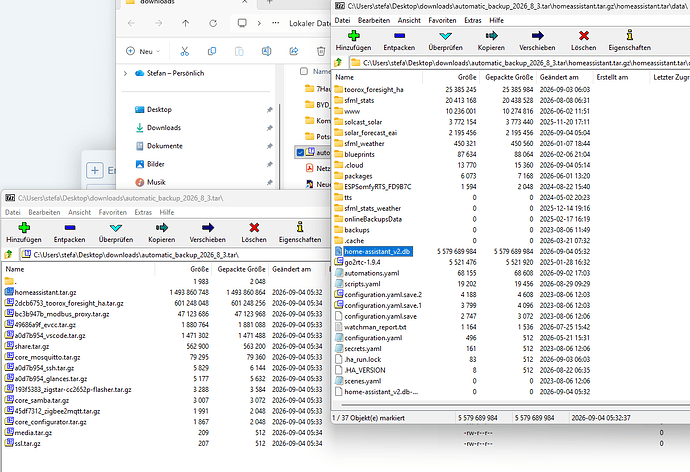Click Explorer forward arrow

(158, 23)
